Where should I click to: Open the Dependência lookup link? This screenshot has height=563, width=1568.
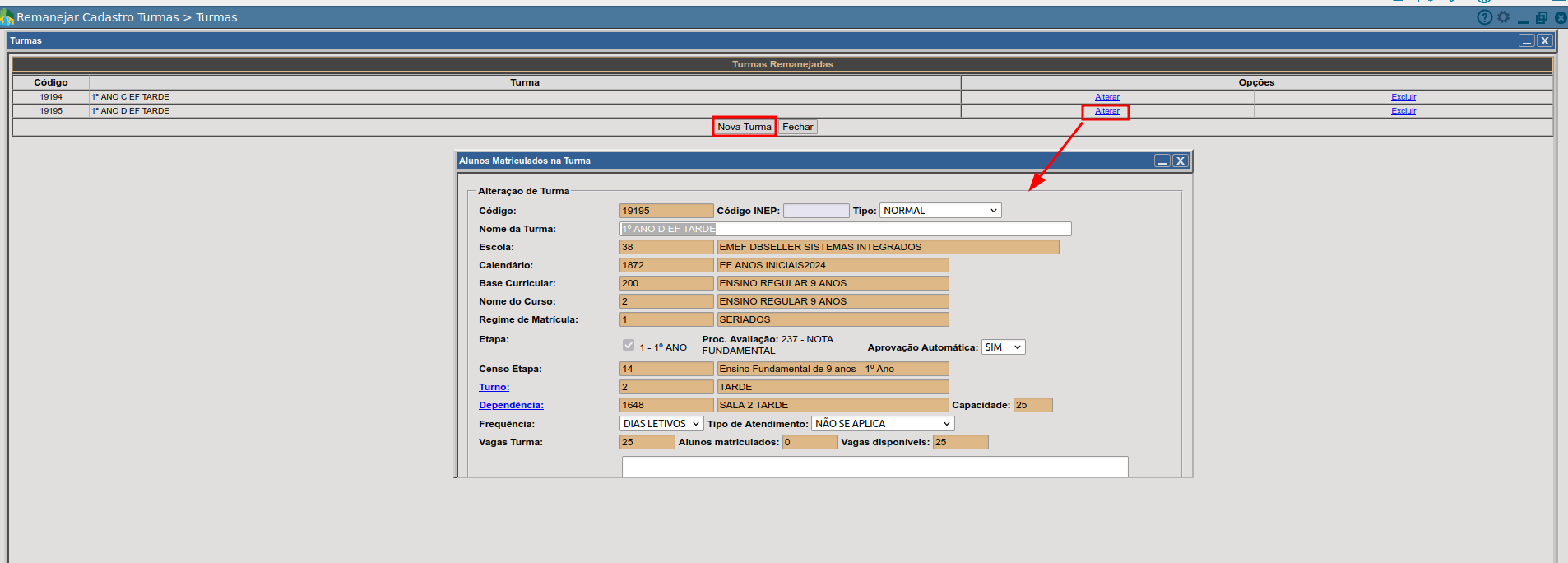pyautogui.click(x=511, y=405)
